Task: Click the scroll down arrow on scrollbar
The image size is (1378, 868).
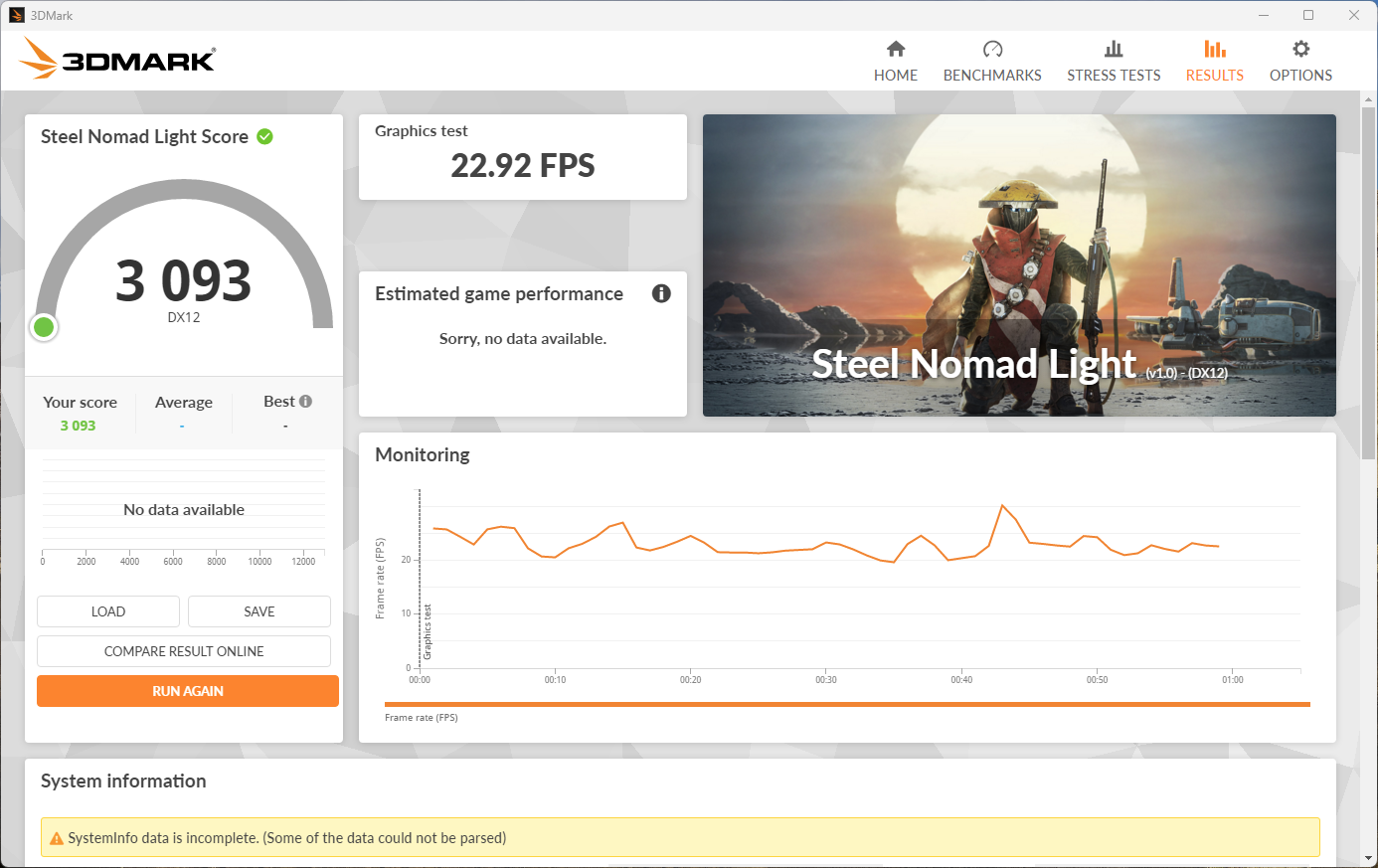Action: 1368,858
